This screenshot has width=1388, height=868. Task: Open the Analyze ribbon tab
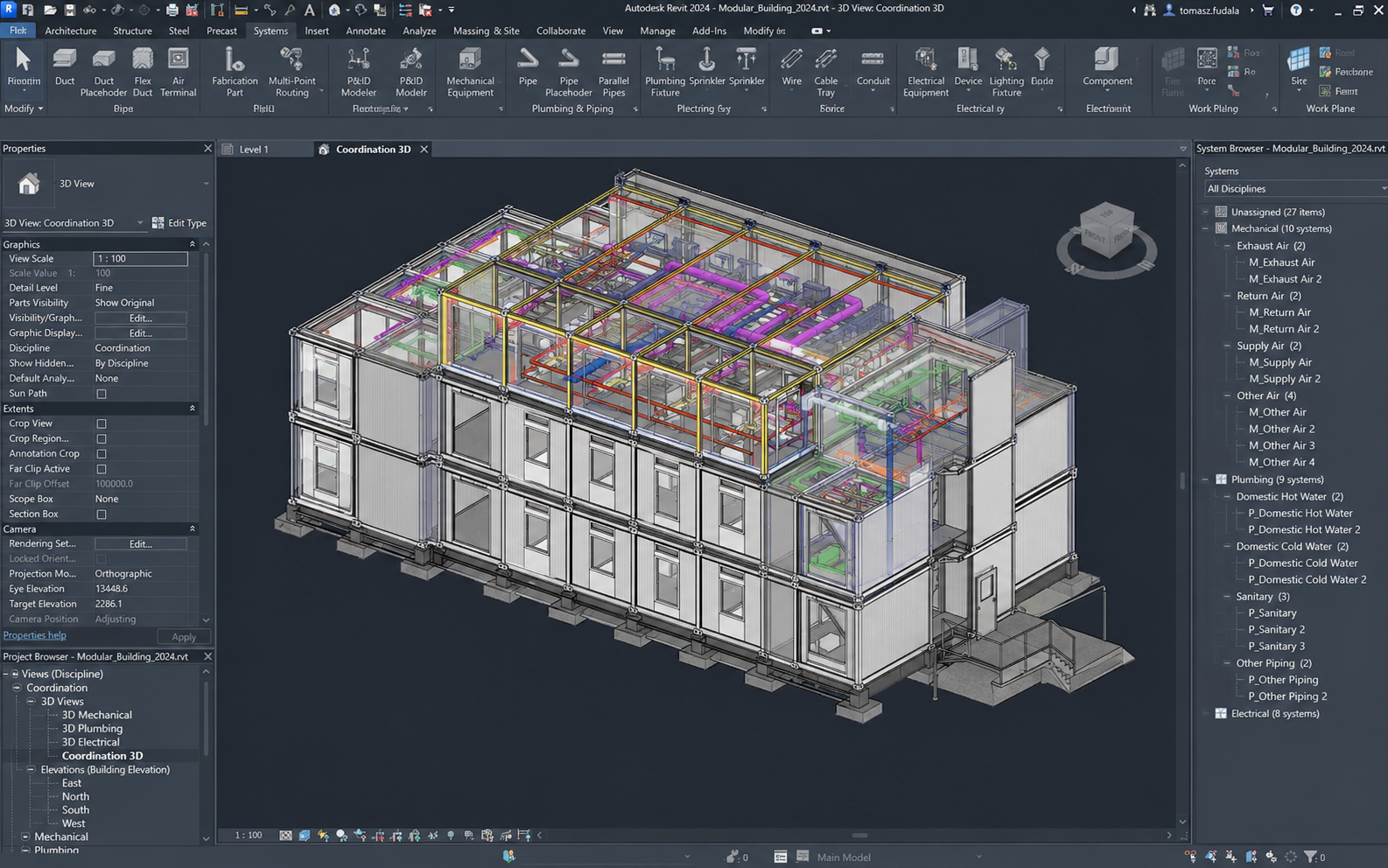coord(419,31)
